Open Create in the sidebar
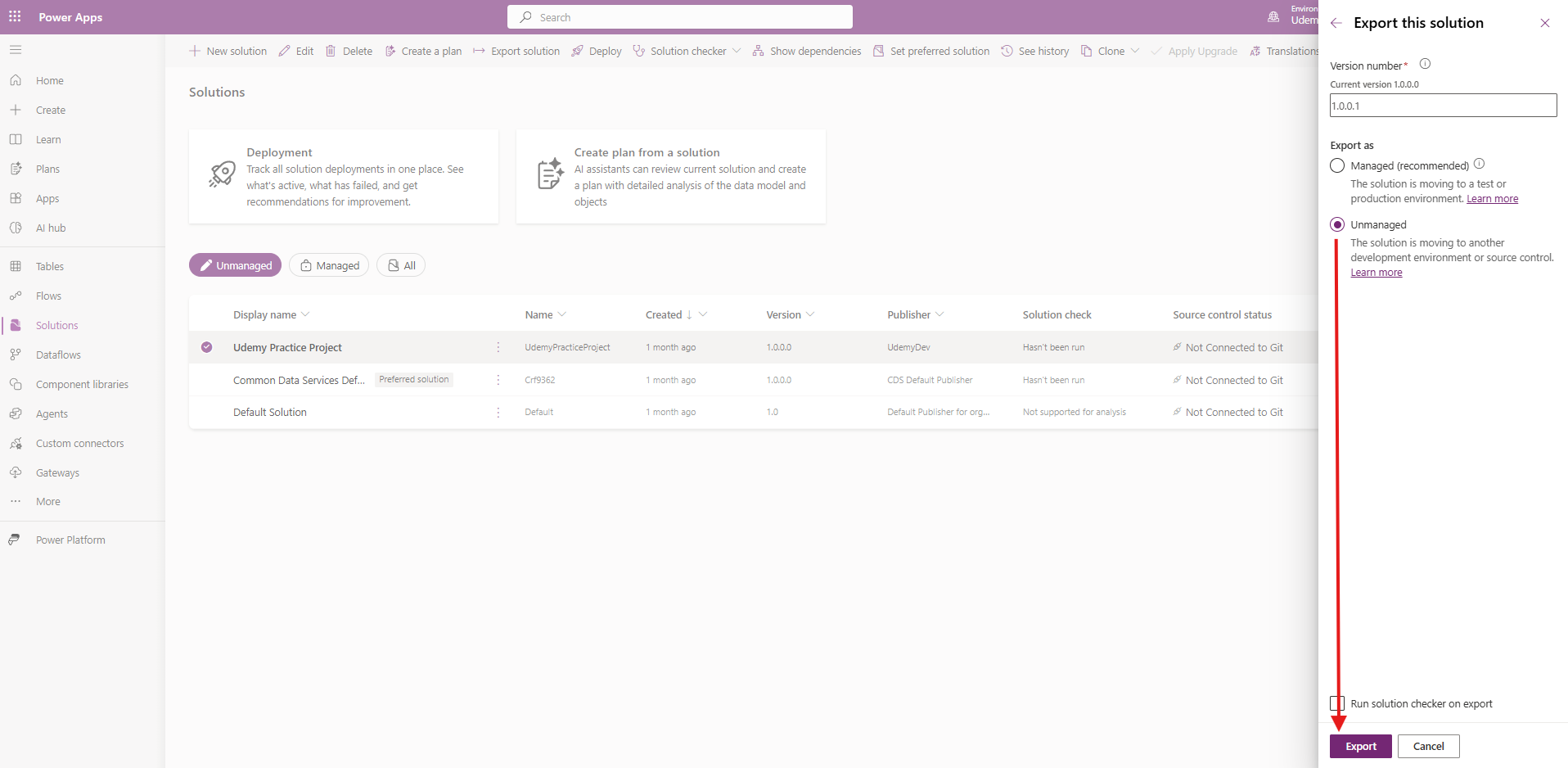The image size is (1568, 768). 51,110
